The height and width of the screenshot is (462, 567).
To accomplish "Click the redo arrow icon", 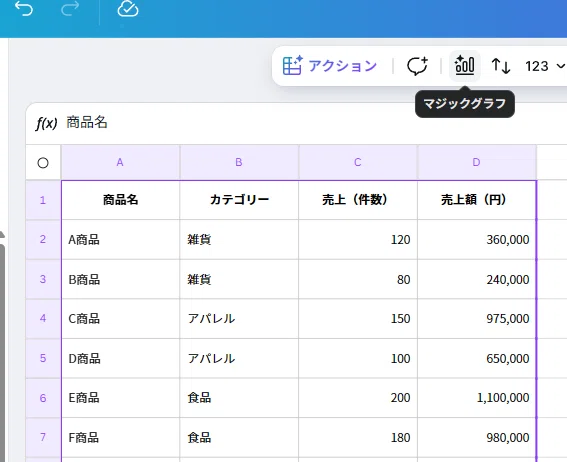I will [x=70, y=9].
